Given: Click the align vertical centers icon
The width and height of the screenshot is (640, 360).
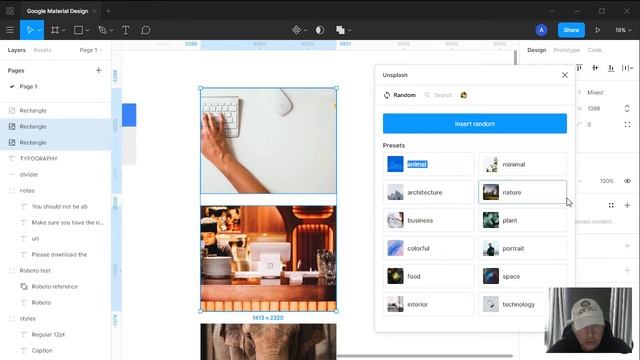Looking at the screenshot, I should (x=596, y=68).
